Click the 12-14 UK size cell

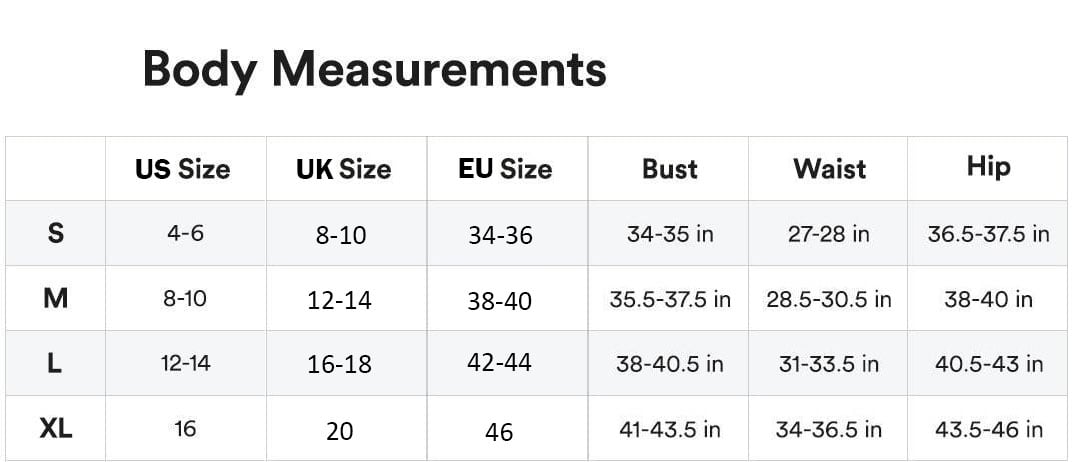click(339, 300)
